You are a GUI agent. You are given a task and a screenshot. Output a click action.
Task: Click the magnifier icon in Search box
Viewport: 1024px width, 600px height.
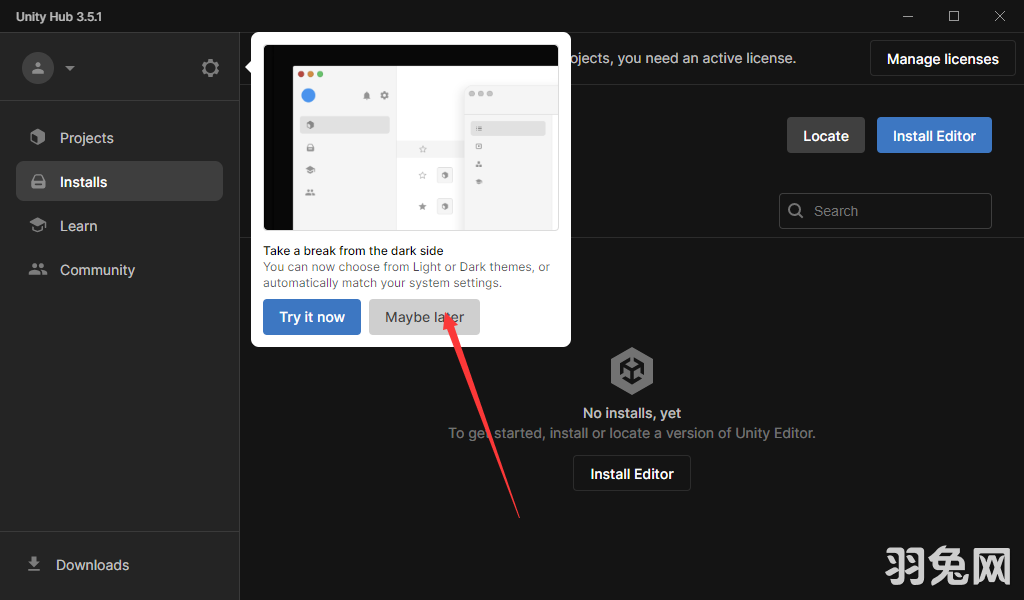pyautogui.click(x=796, y=211)
